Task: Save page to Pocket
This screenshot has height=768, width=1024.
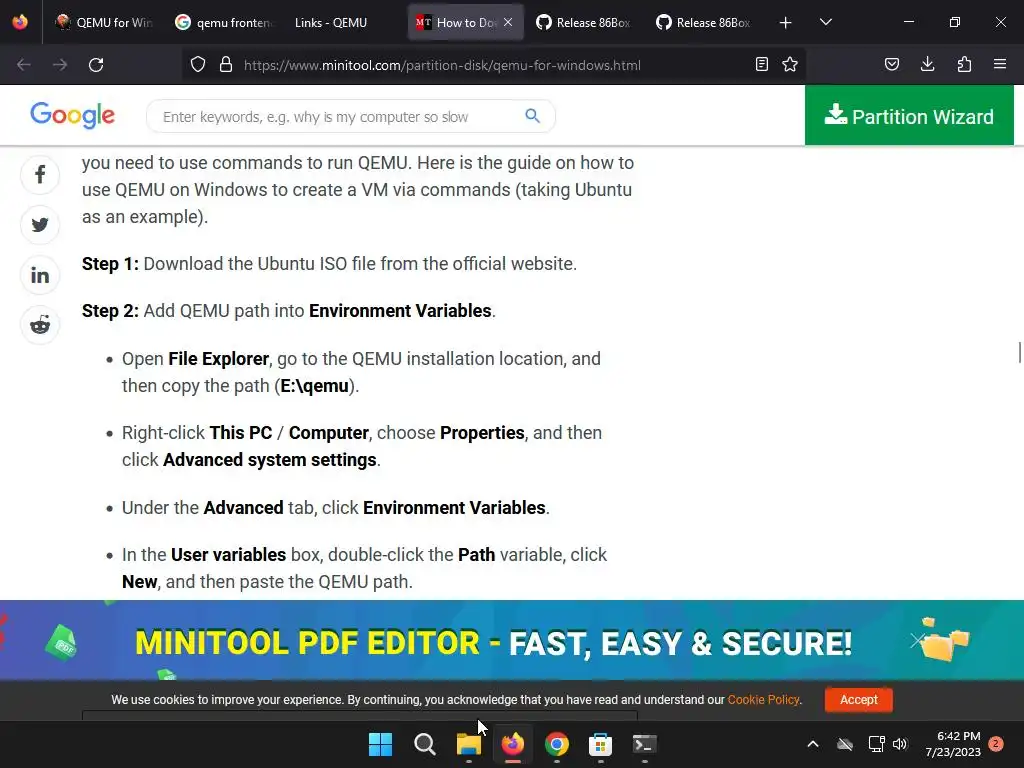Action: coord(891,64)
